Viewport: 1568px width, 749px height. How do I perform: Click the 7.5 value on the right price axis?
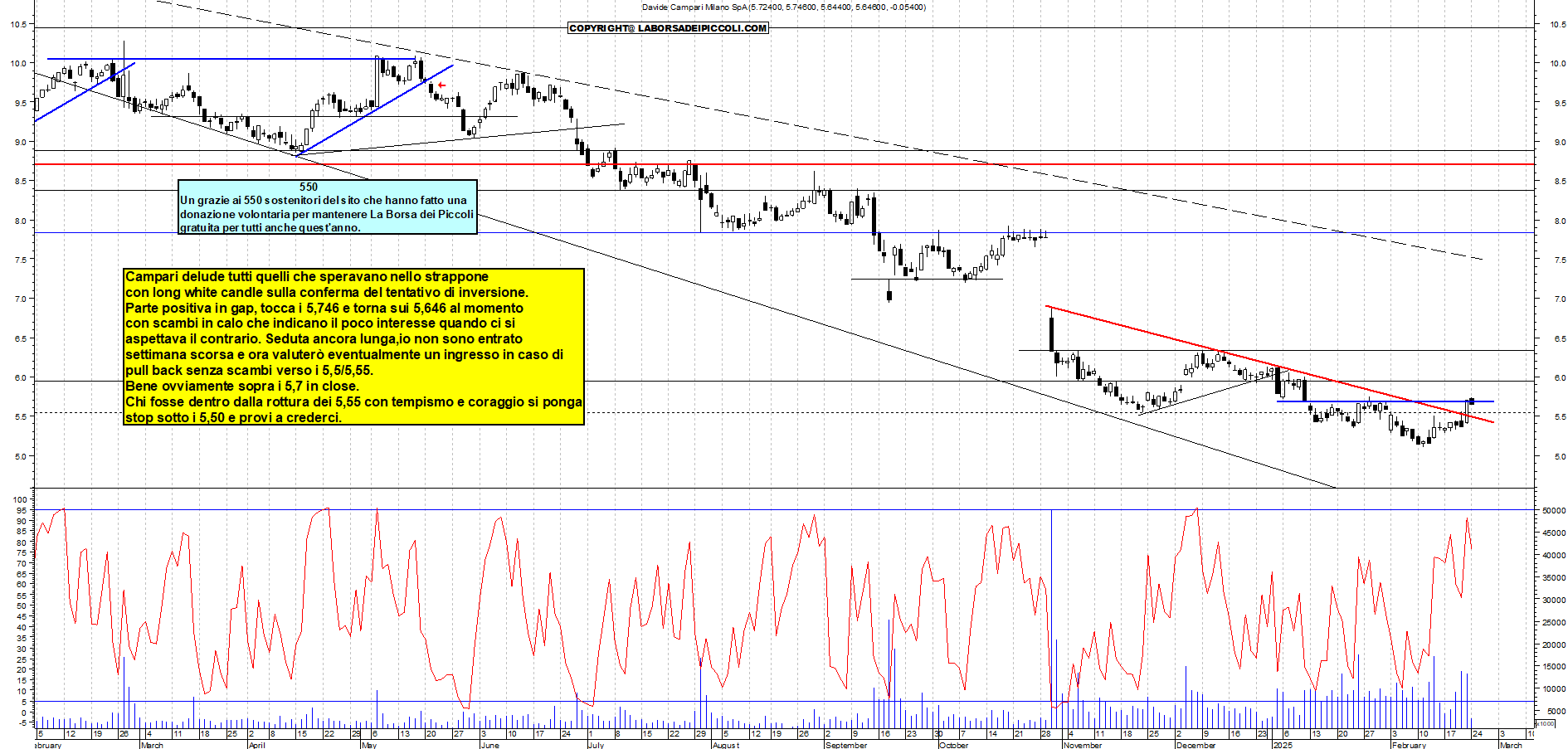coord(1560,260)
